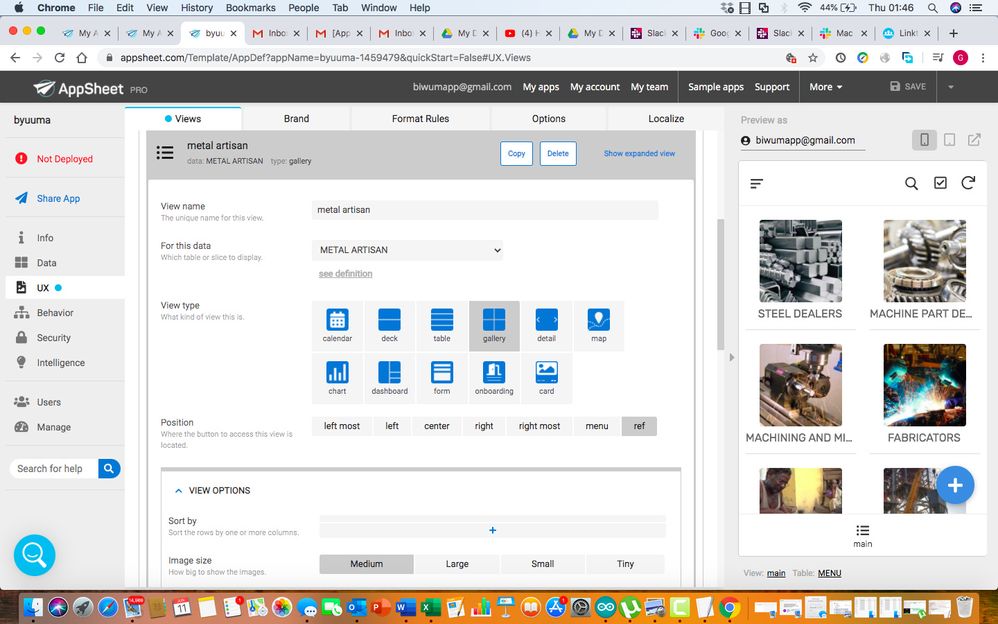
Task: Select the map view type
Action: coord(598,325)
